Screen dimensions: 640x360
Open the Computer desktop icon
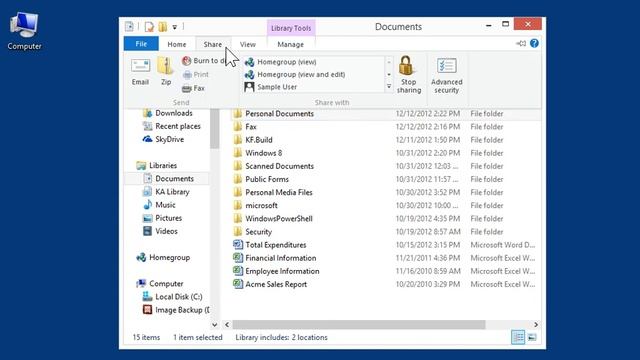24,31
